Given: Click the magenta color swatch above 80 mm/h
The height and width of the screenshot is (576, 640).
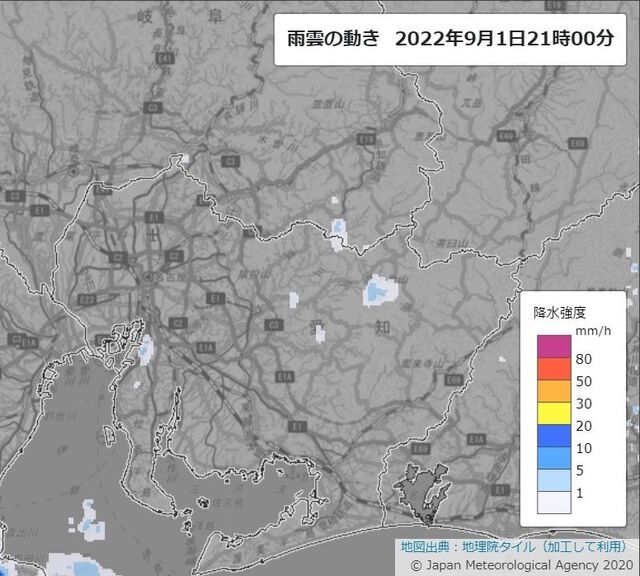Looking at the screenshot, I should [554, 346].
